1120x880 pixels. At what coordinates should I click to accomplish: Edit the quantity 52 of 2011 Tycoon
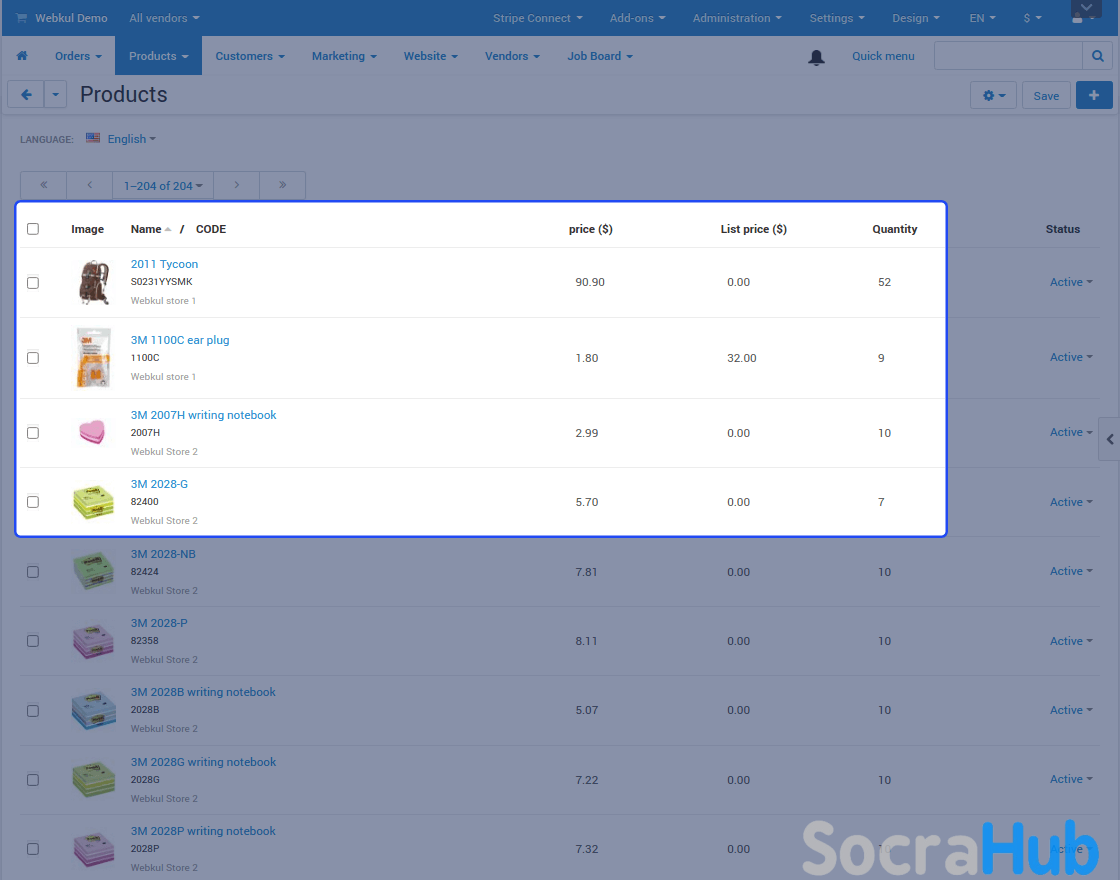[884, 282]
